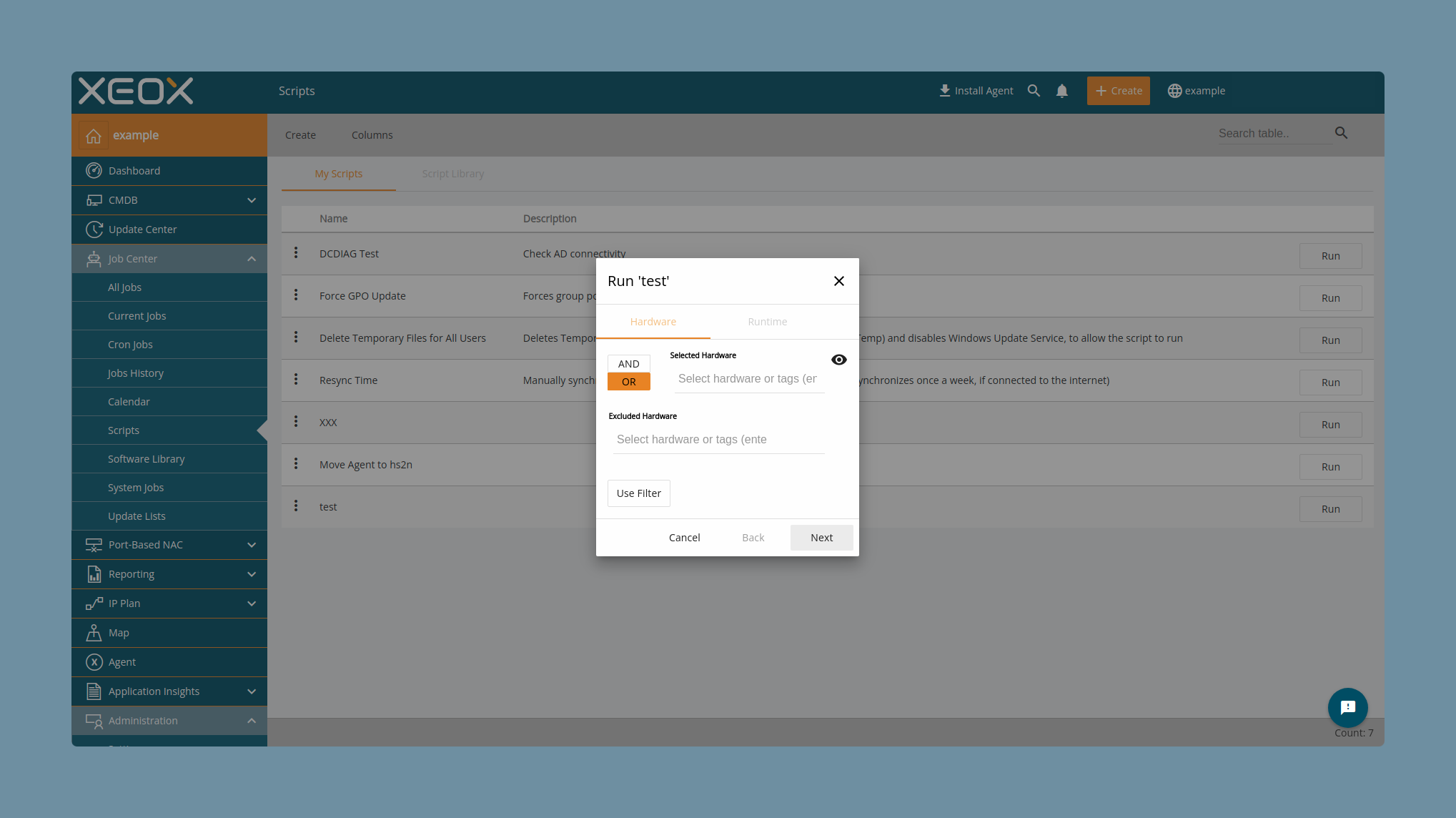Viewport: 1456px width, 818px height.
Task: Click the orange Create button
Action: coord(1119,91)
